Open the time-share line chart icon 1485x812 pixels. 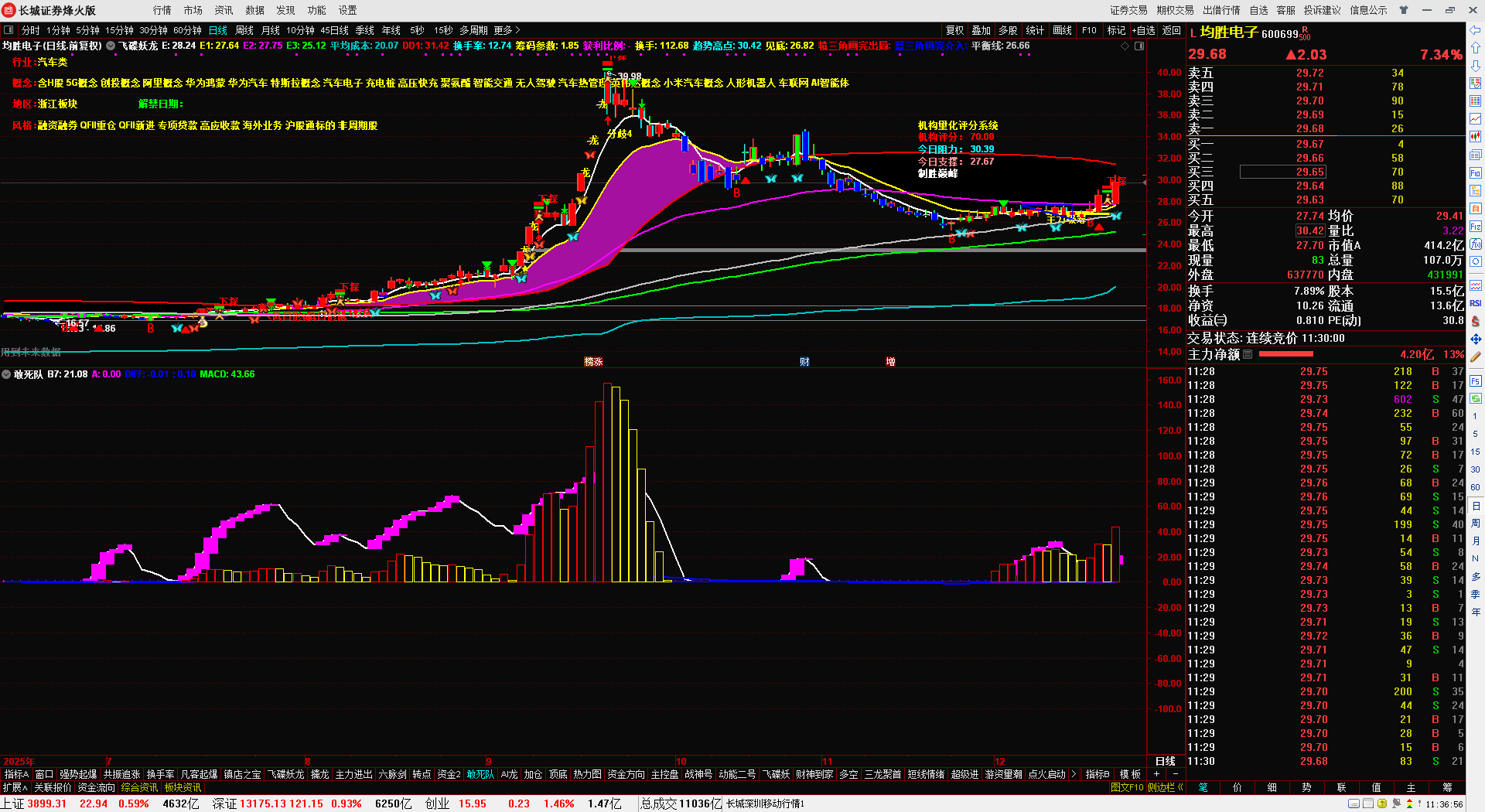click(x=1476, y=119)
